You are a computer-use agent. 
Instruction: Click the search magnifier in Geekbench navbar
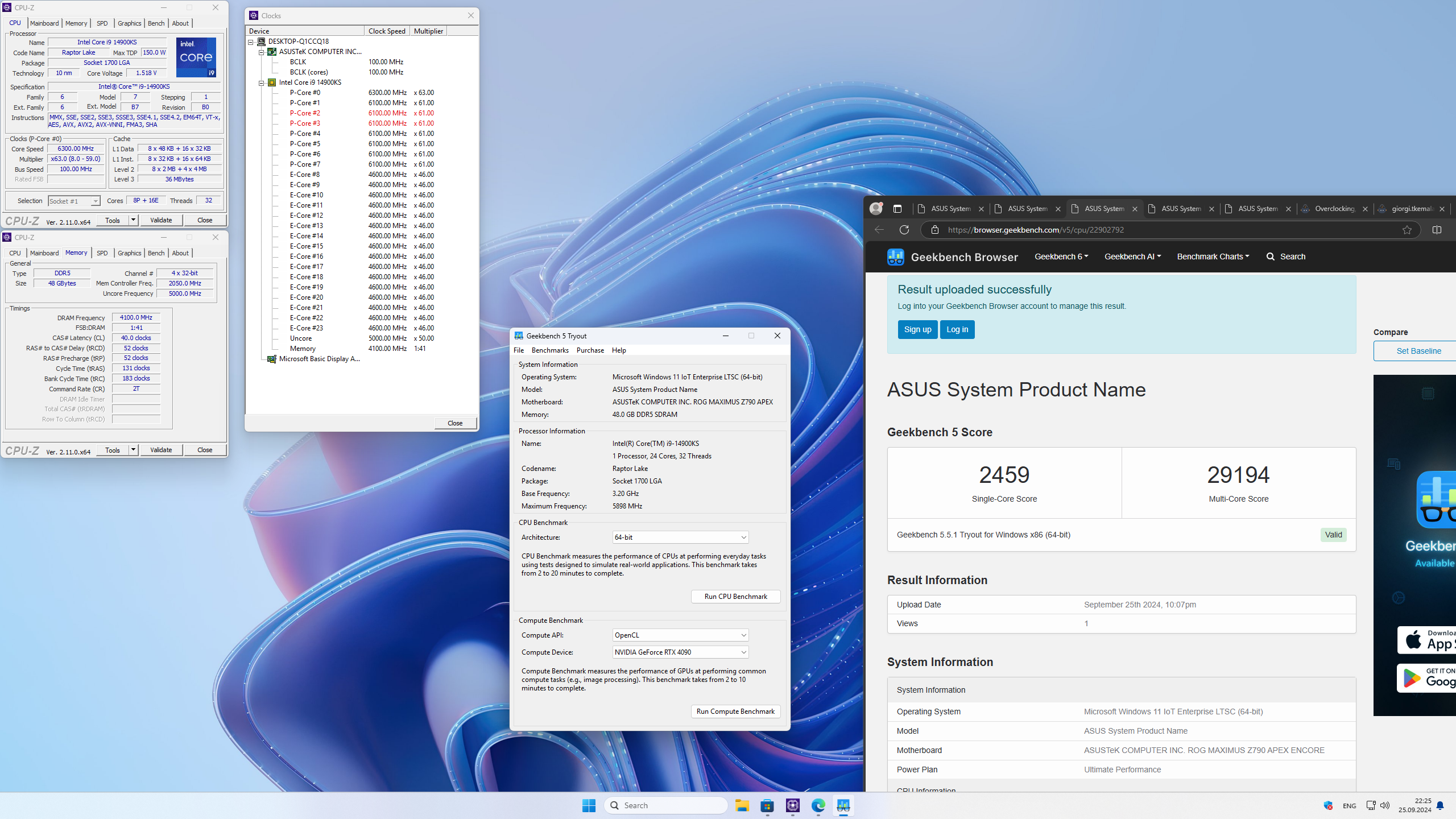coord(1271,257)
